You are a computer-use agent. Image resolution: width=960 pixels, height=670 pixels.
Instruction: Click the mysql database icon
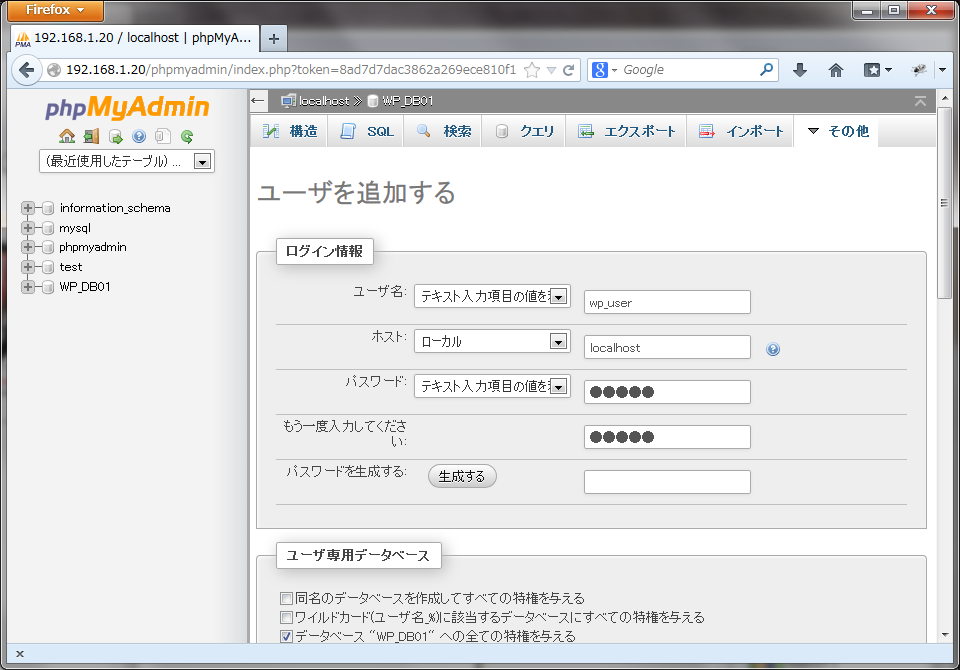(48, 228)
